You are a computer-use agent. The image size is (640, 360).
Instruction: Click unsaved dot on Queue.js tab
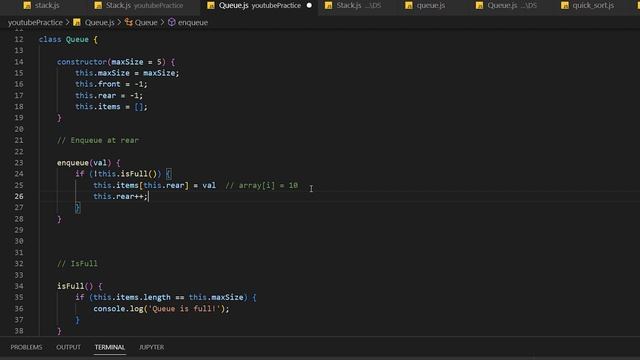click(309, 6)
